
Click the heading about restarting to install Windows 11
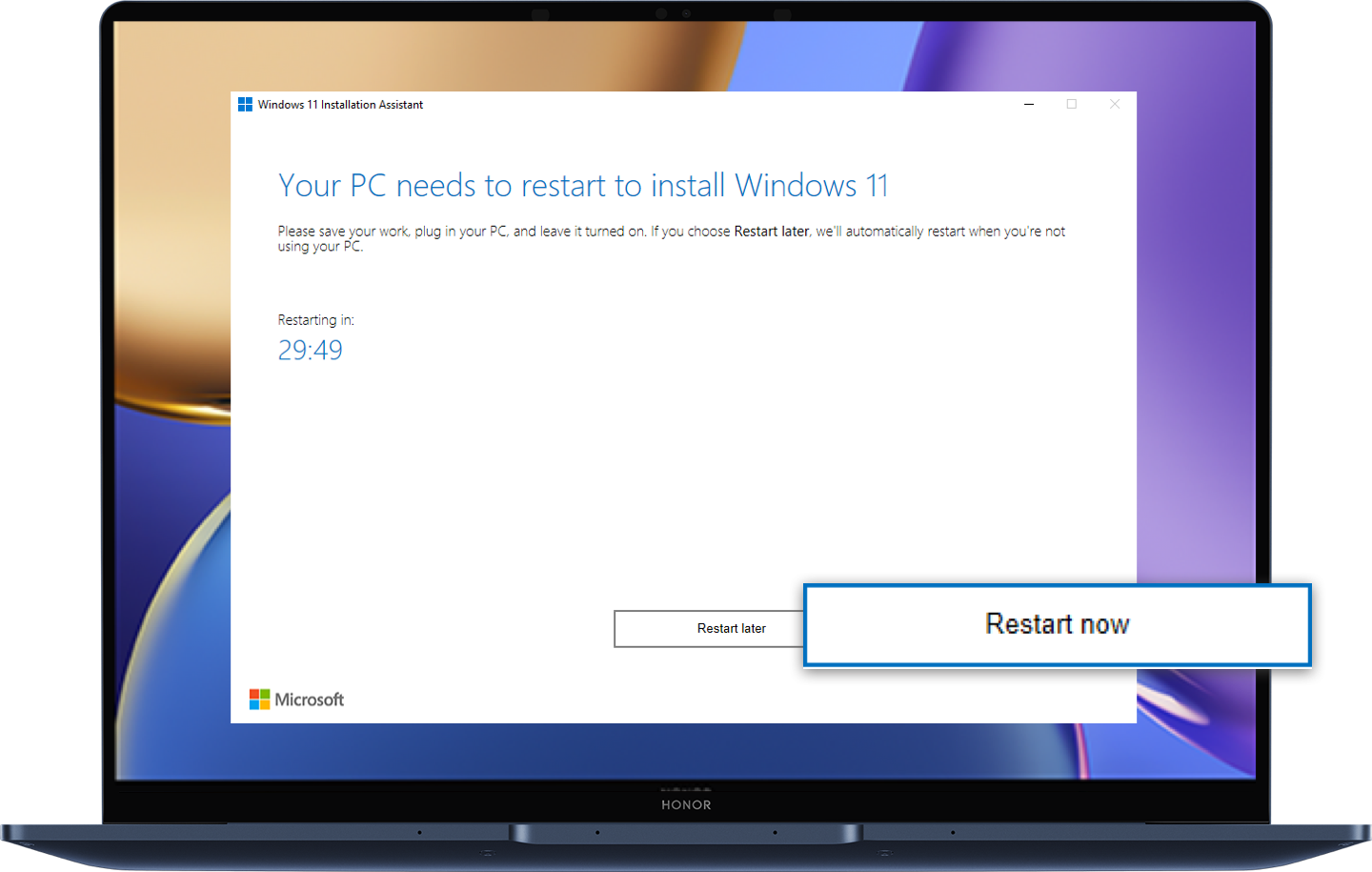pos(582,185)
